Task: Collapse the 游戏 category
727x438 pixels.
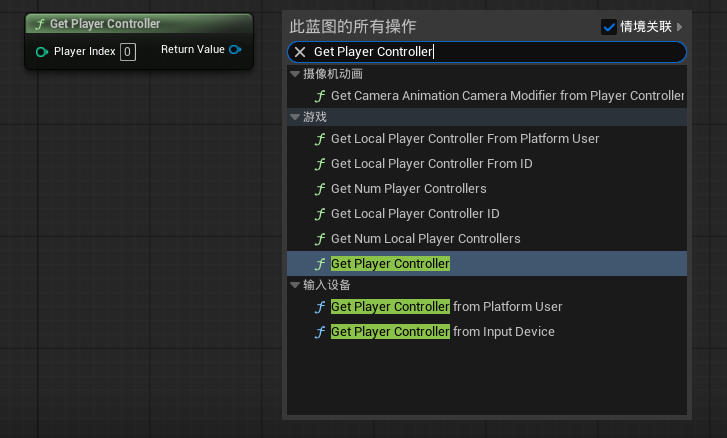Action: [x=295, y=117]
